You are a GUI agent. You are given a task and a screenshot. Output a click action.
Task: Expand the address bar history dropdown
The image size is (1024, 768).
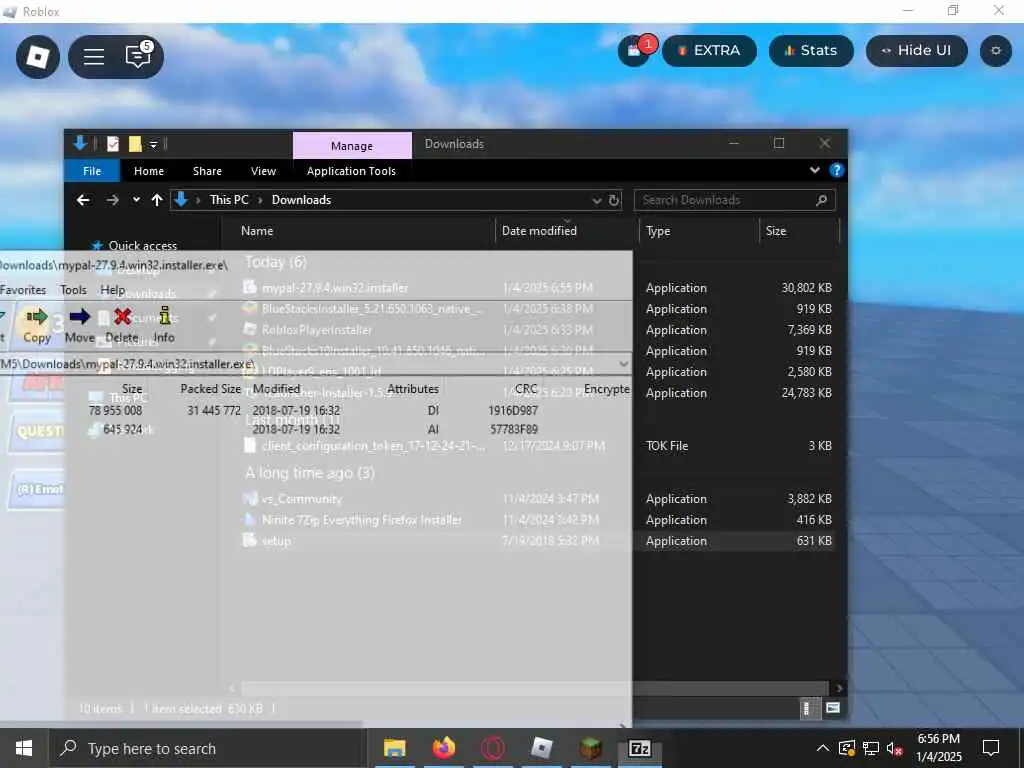[x=596, y=200]
